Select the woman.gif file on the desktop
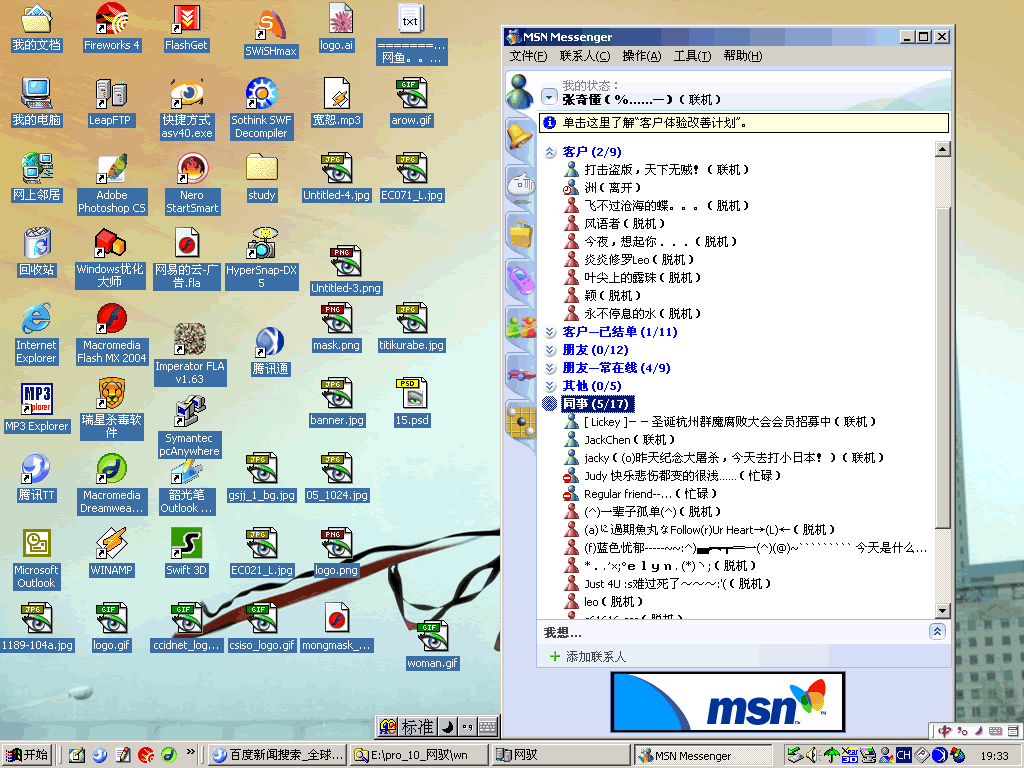 click(433, 646)
